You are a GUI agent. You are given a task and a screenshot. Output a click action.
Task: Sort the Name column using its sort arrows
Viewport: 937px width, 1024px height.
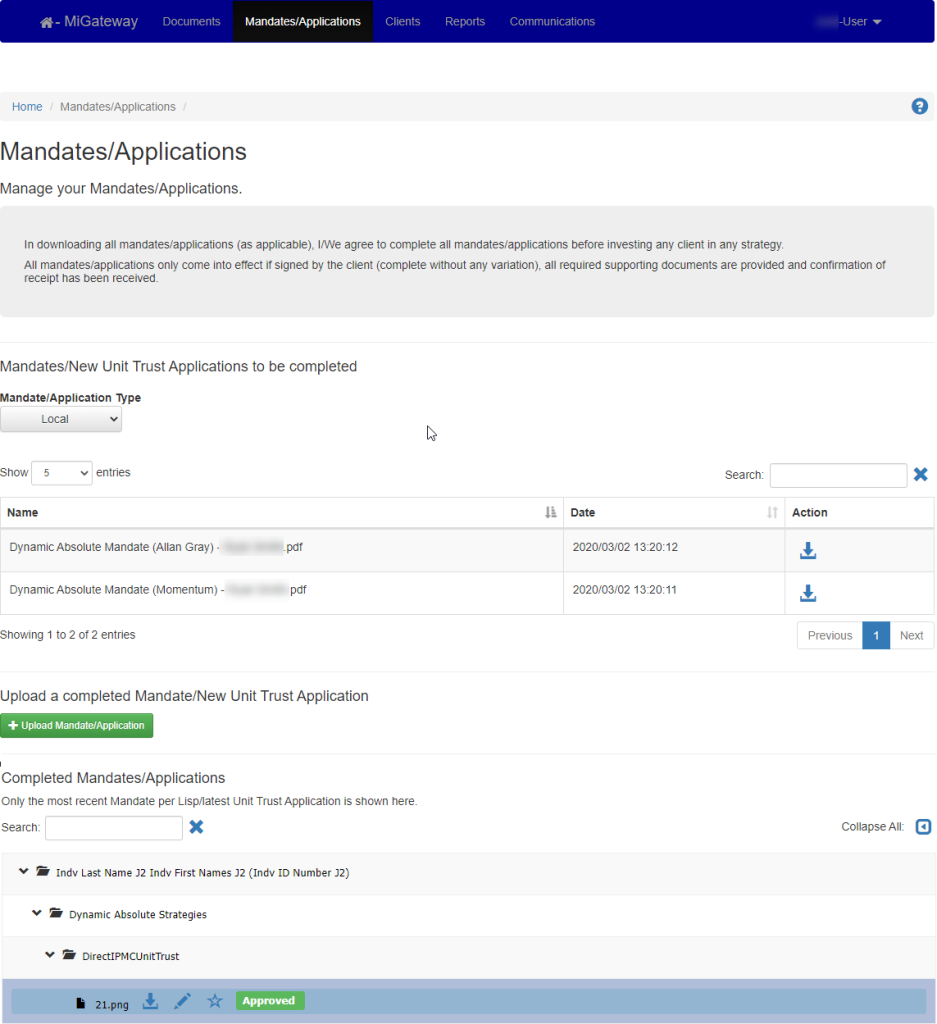[x=549, y=512]
